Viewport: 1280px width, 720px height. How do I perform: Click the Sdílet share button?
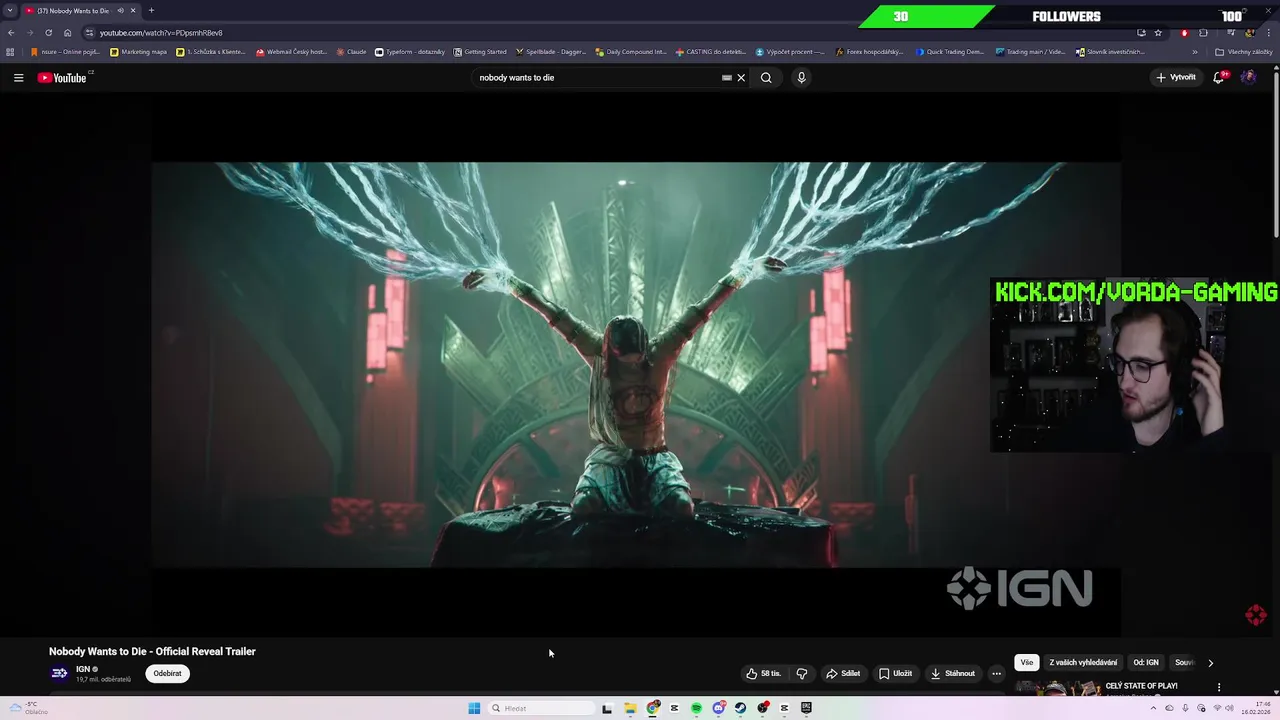pyautogui.click(x=843, y=674)
